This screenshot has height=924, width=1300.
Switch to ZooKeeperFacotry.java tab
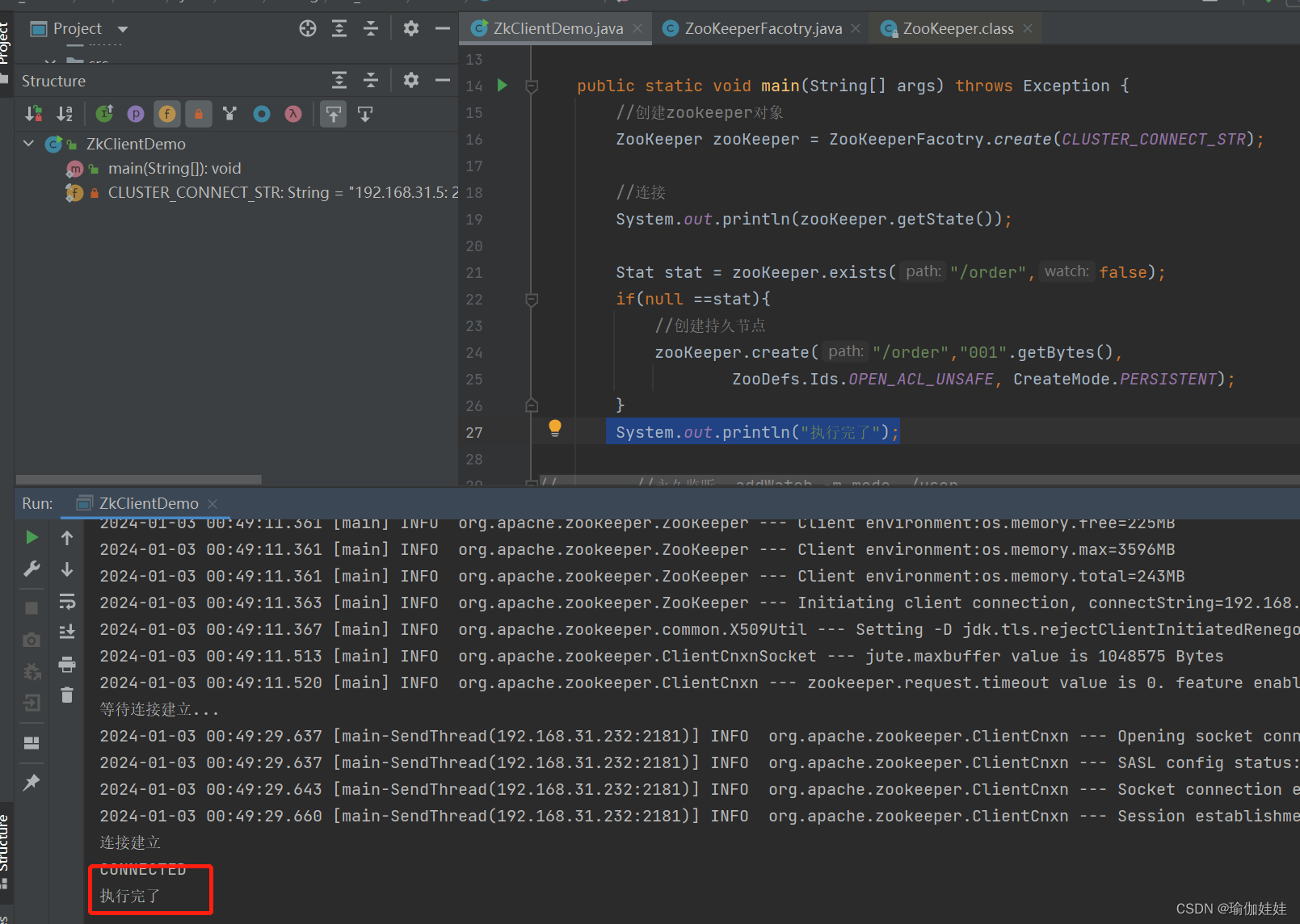click(x=763, y=28)
